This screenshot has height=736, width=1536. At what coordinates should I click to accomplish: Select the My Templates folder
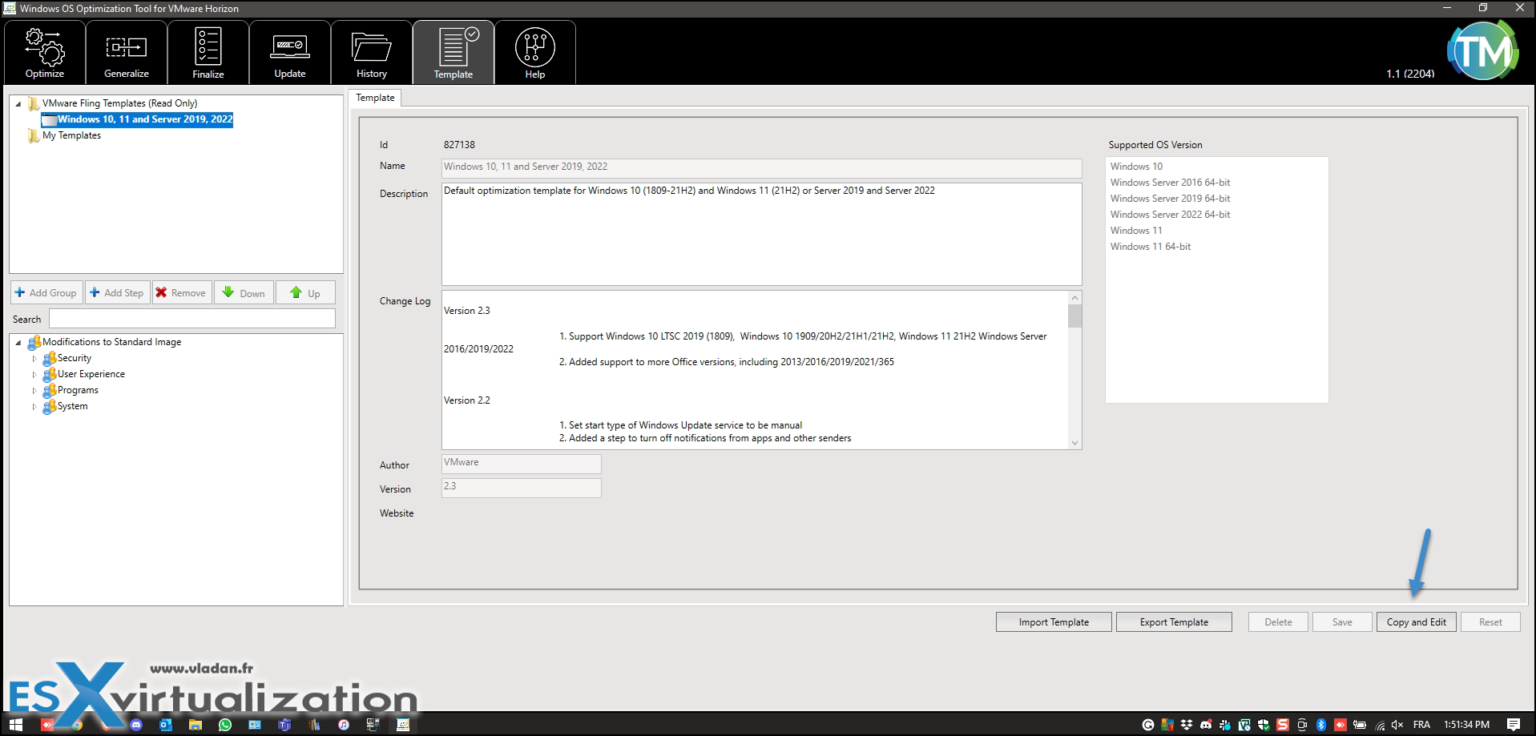coord(71,135)
